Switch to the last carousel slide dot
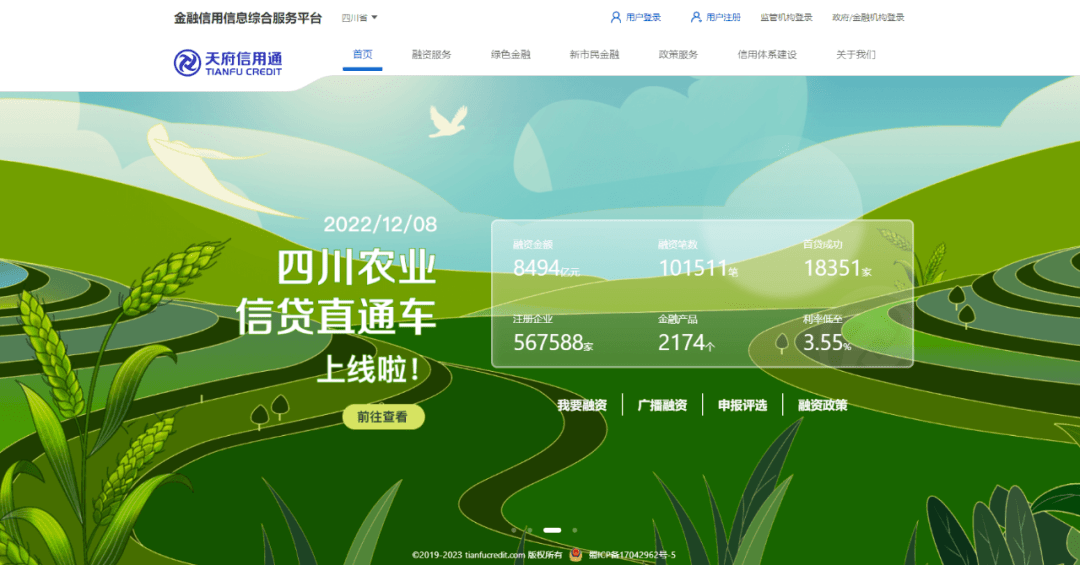Screen dimensions: 1080x565 click(574, 530)
